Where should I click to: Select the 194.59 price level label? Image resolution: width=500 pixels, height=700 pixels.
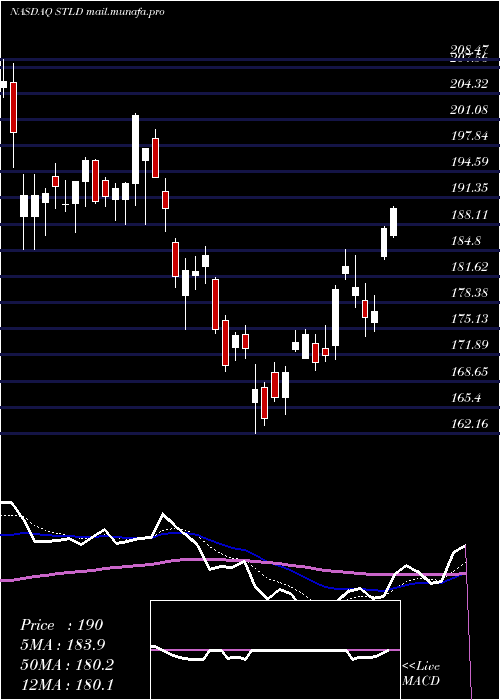point(469,162)
